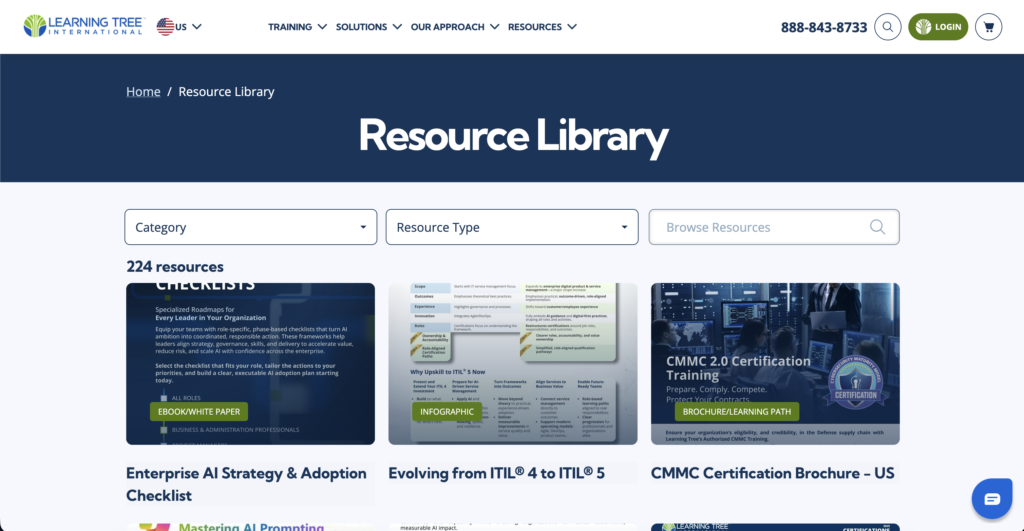Expand the Resources chevron arrow
The height and width of the screenshot is (531, 1024).
(x=572, y=27)
